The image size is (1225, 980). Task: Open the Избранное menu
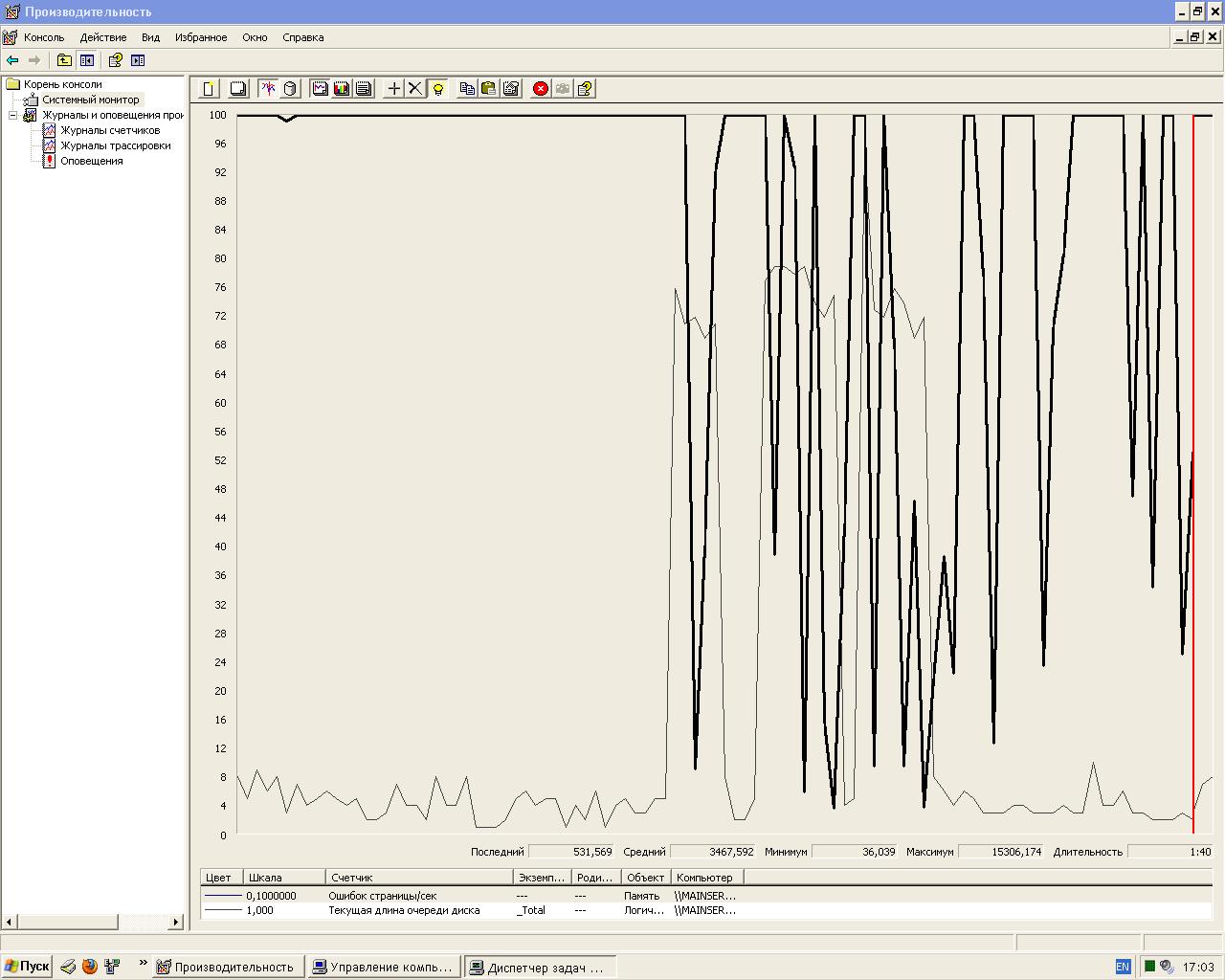coord(201,37)
